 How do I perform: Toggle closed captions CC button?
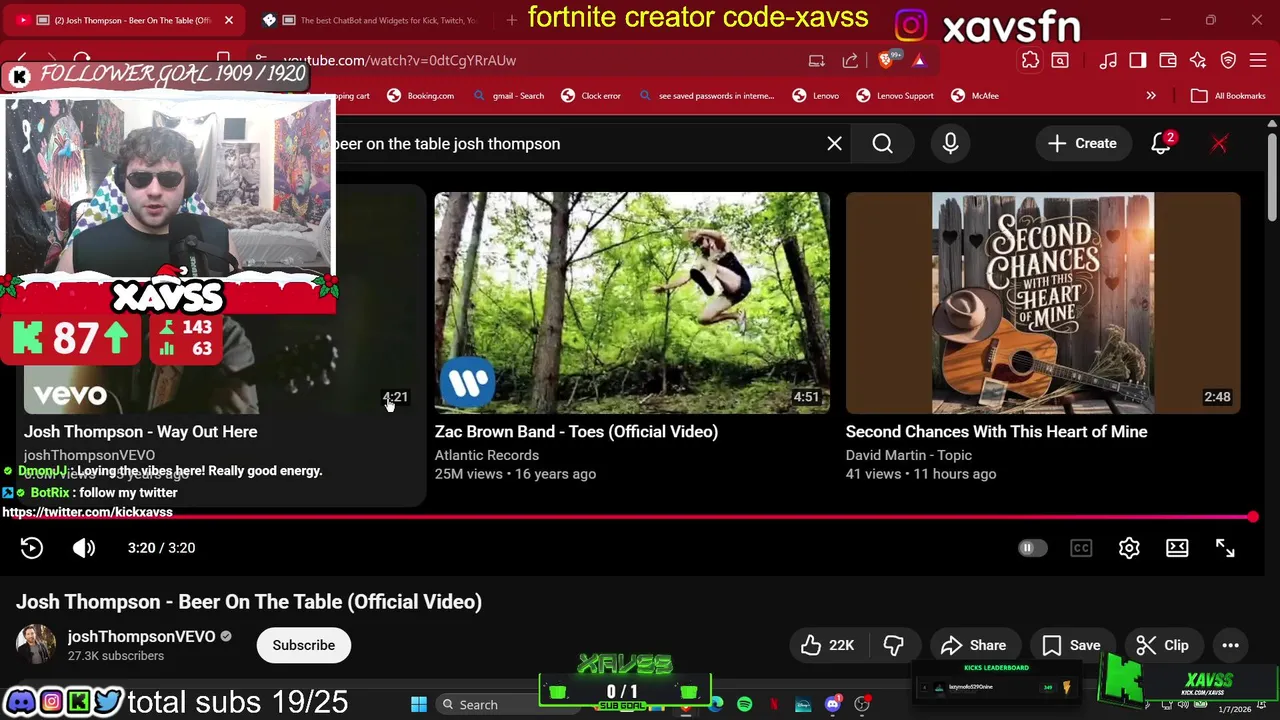click(1081, 548)
